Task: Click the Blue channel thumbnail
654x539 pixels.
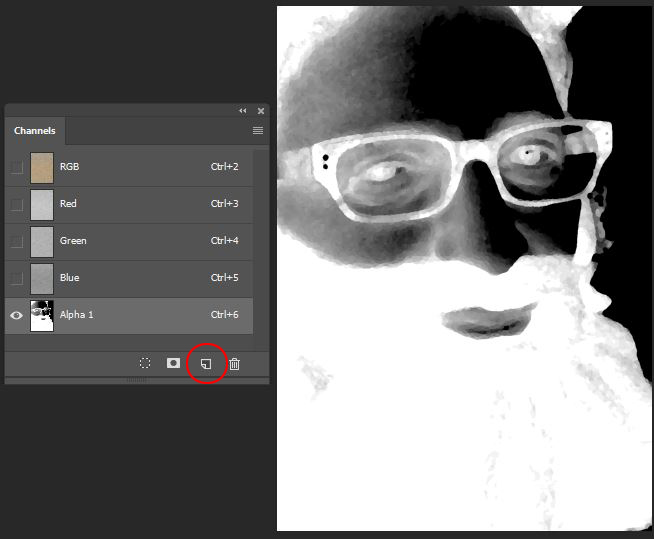Action: [x=42, y=278]
